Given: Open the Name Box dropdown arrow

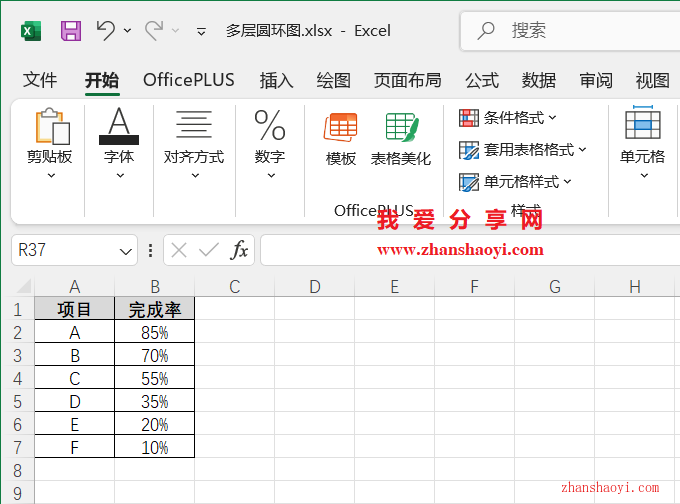Looking at the screenshot, I should tap(126, 251).
